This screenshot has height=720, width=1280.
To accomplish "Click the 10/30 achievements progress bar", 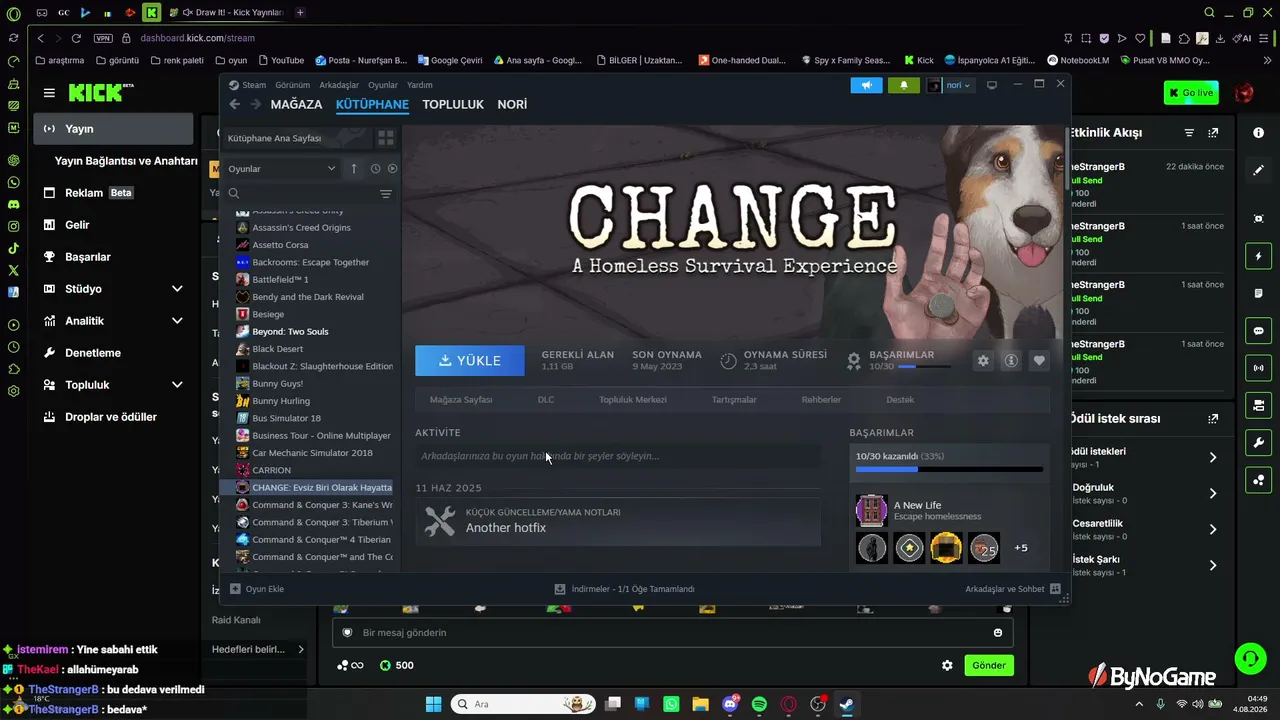I will (949, 469).
